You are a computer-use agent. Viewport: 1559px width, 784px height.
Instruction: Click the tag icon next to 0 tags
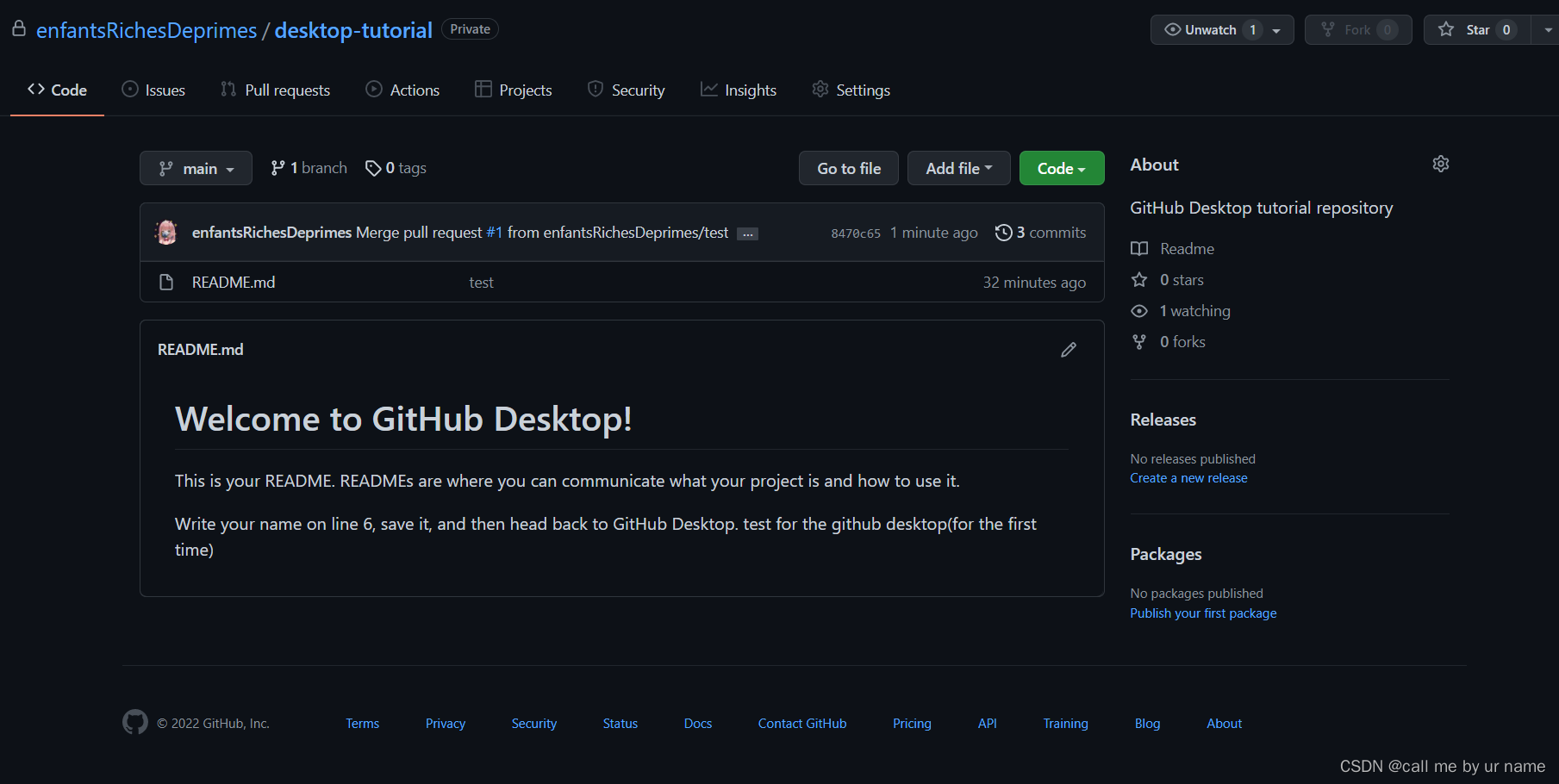coord(372,167)
